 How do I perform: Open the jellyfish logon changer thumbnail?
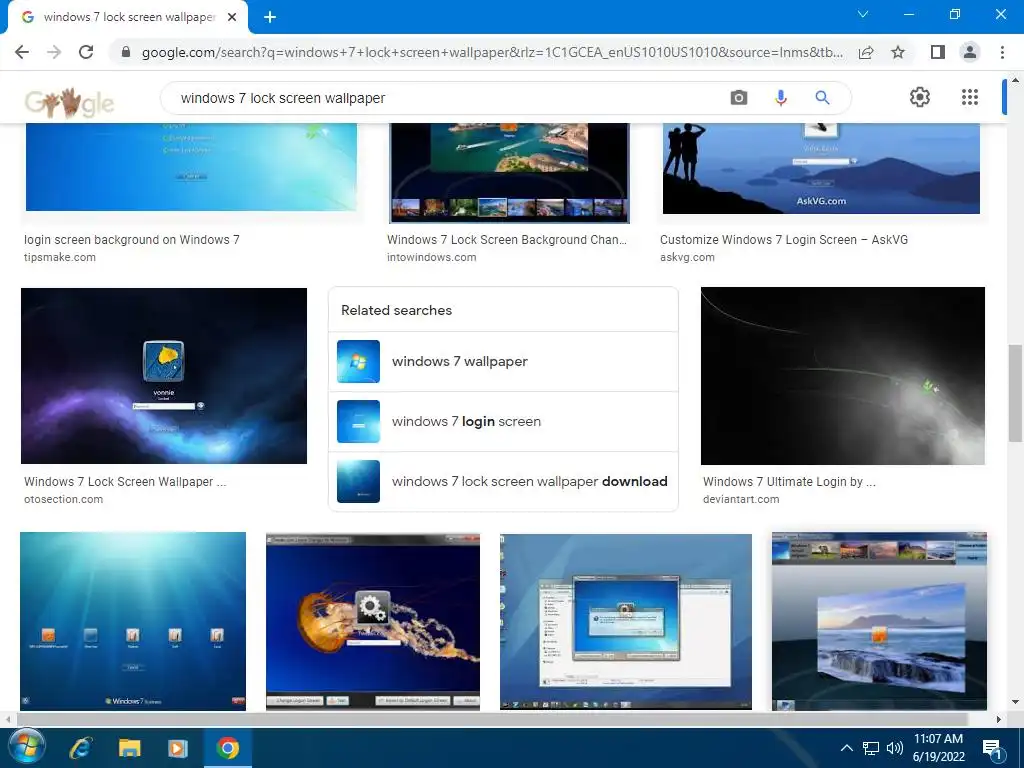(x=373, y=622)
